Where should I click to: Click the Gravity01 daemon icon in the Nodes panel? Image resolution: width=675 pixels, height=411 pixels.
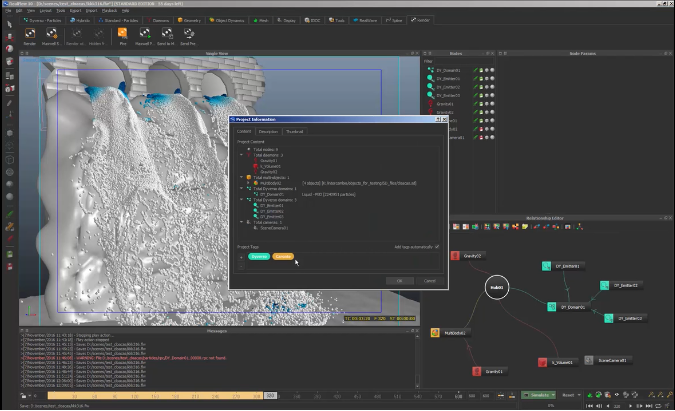pos(430,104)
